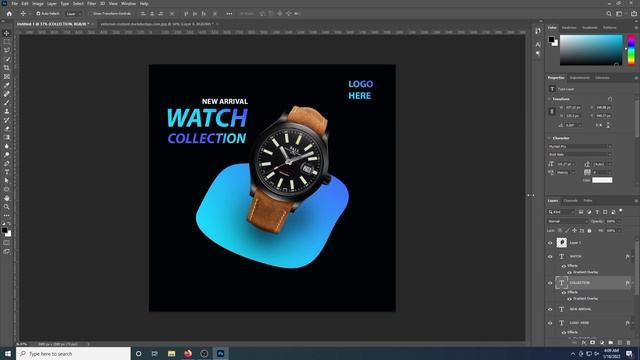Open the Window menu
640x360 pixels.
point(128,4)
